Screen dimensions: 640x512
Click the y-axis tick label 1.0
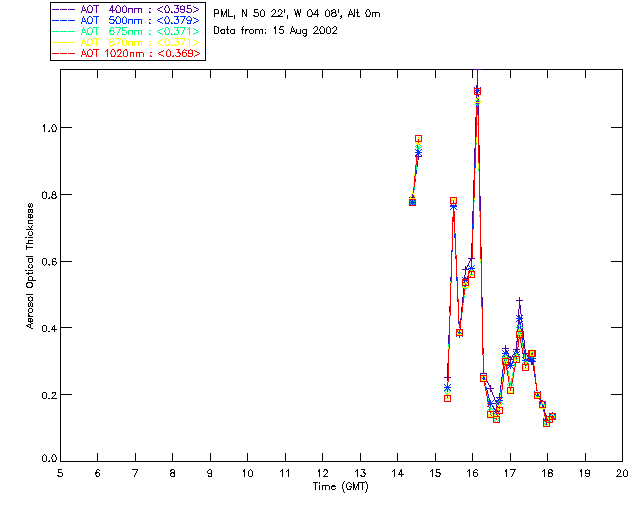coord(45,128)
